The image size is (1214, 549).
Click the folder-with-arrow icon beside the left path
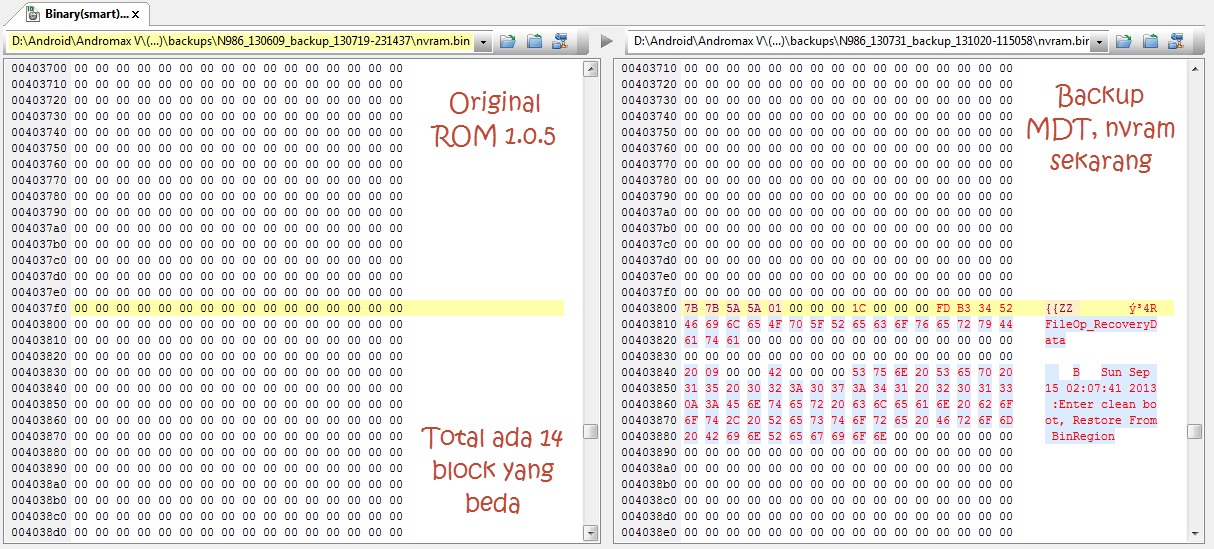tap(534, 41)
